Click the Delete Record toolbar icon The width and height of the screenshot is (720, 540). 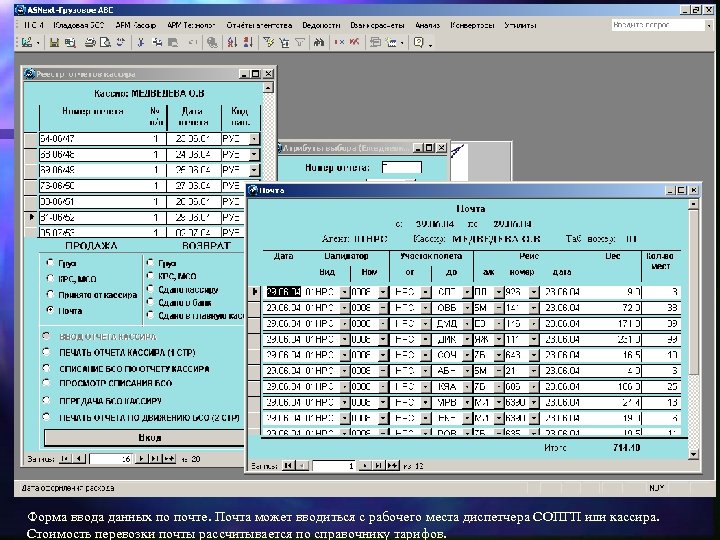tap(354, 43)
